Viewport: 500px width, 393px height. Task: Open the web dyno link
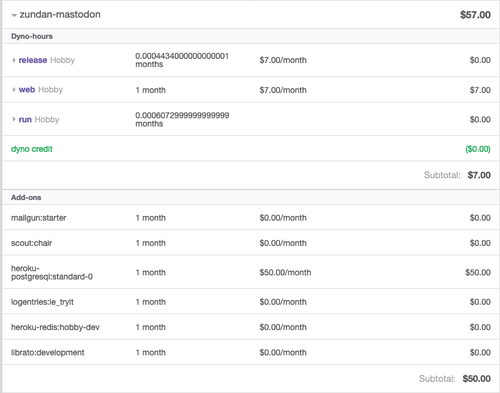coord(27,90)
